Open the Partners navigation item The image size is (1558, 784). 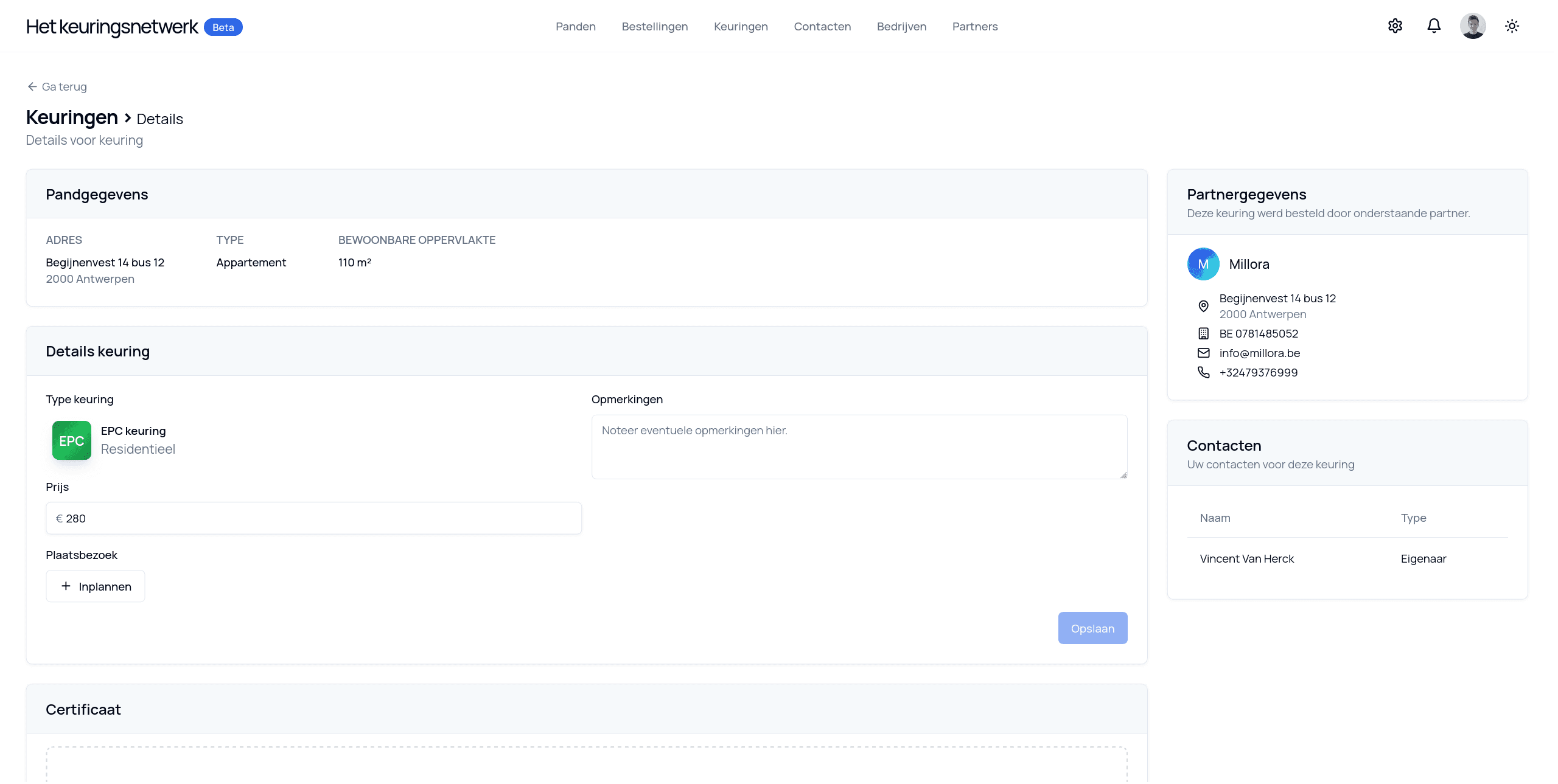974,26
